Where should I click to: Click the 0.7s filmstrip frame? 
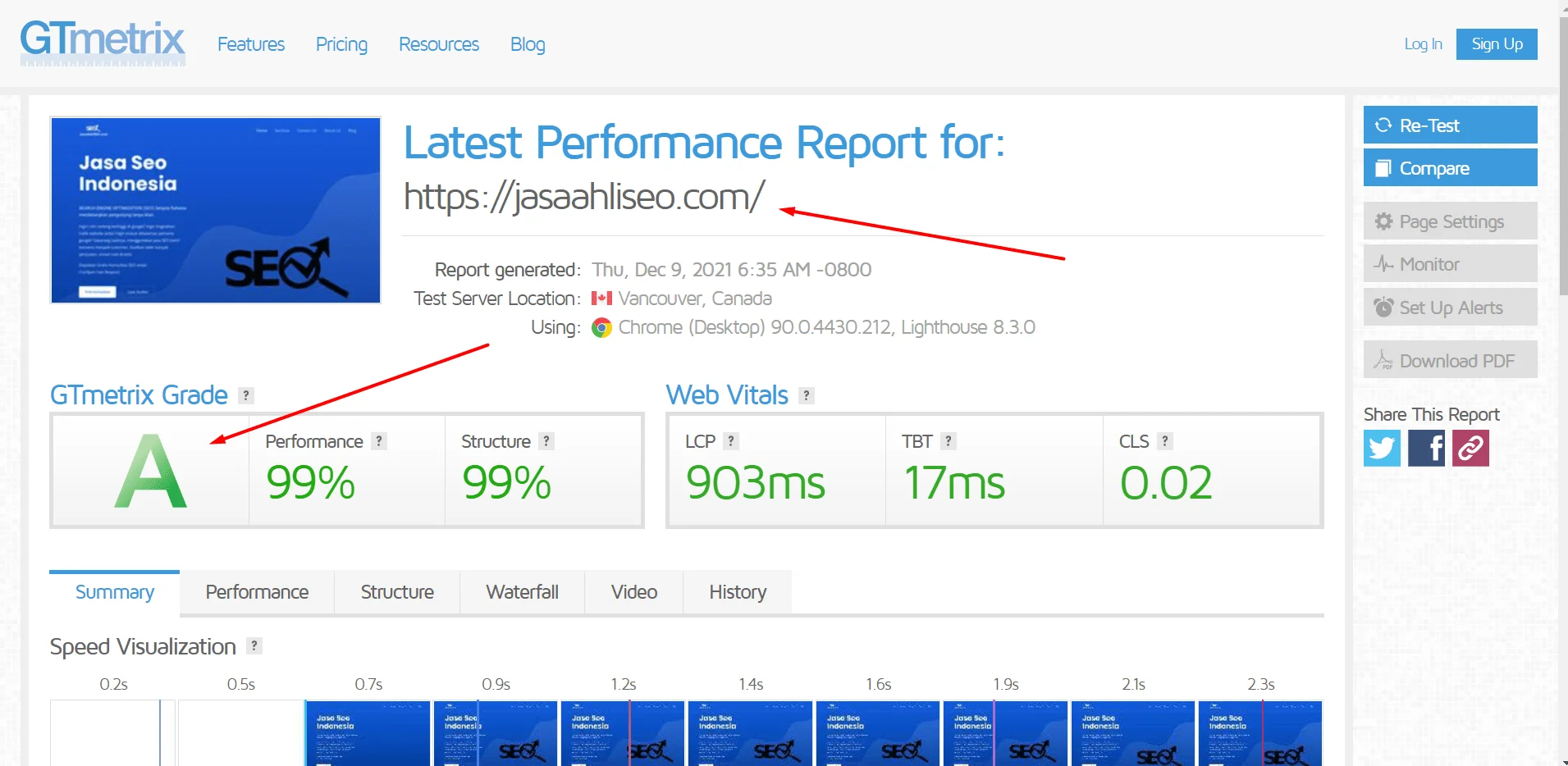(368, 733)
